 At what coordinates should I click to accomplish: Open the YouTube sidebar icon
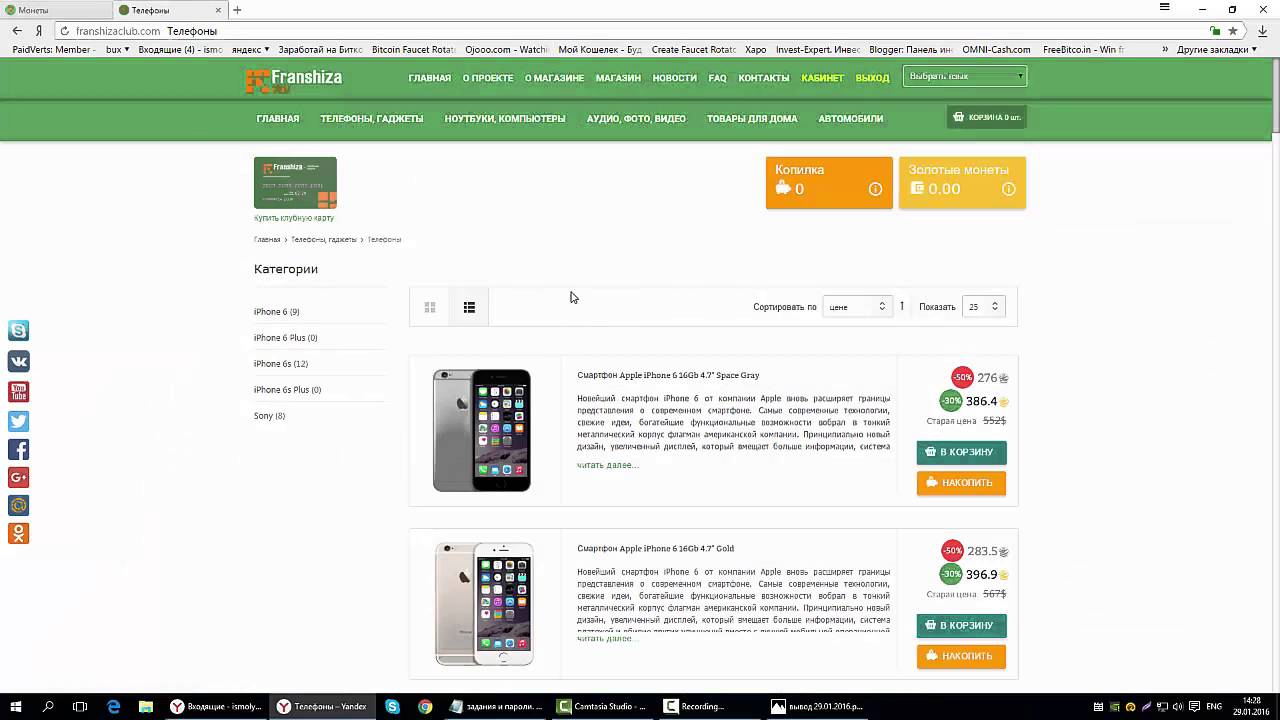coord(18,392)
